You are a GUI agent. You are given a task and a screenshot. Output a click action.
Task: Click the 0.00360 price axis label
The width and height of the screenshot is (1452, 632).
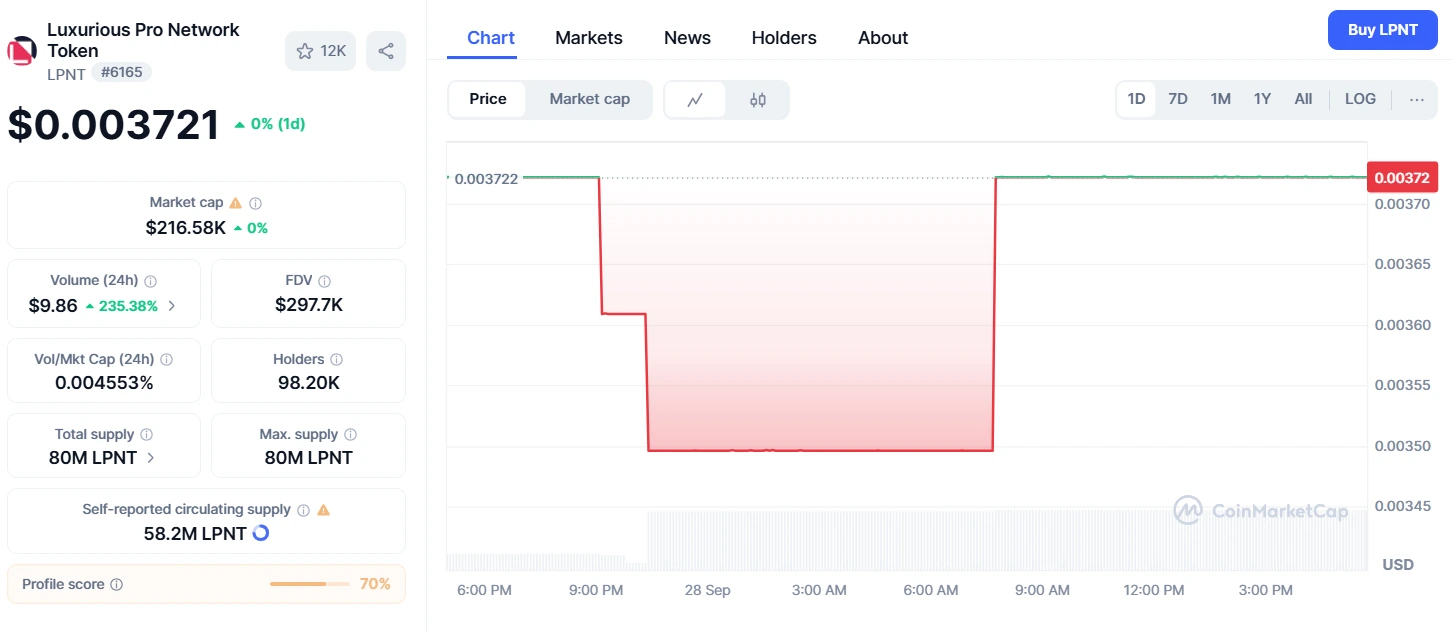point(1402,325)
